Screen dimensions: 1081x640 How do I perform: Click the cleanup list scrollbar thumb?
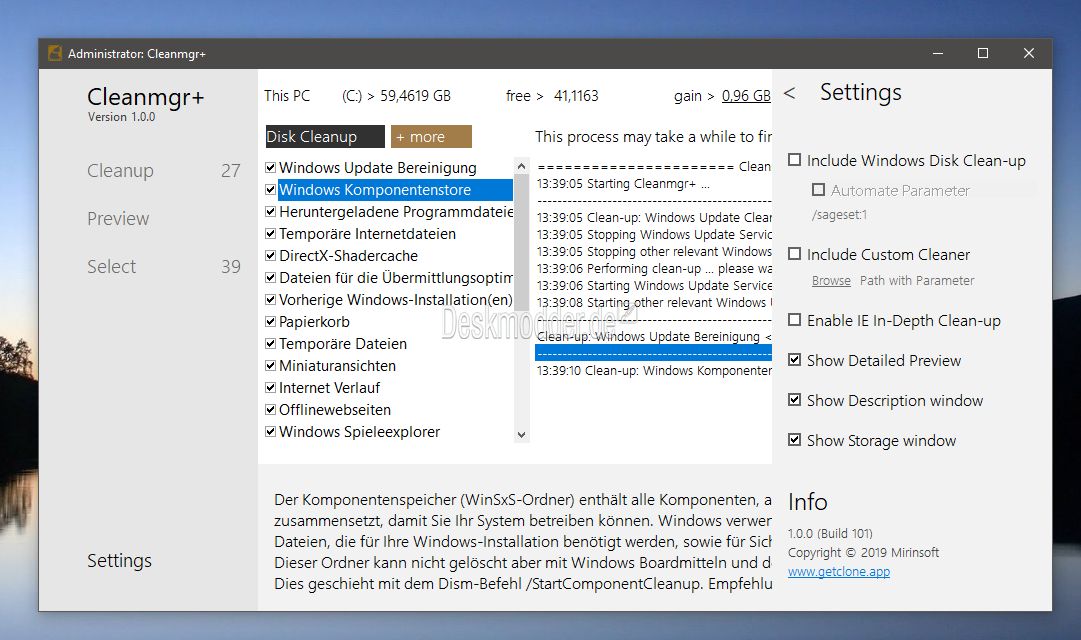click(x=522, y=241)
